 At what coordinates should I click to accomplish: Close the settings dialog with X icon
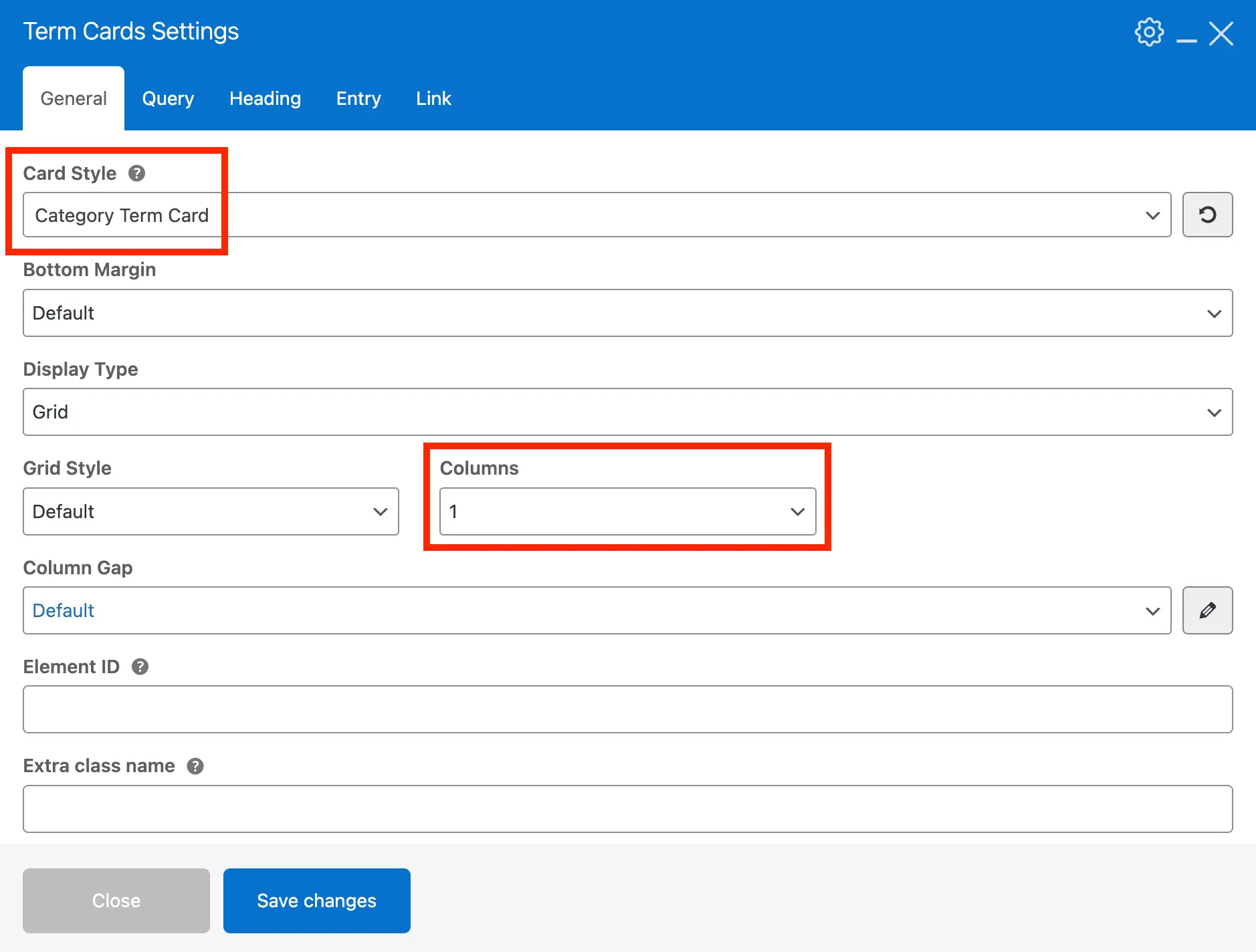coord(1221,33)
